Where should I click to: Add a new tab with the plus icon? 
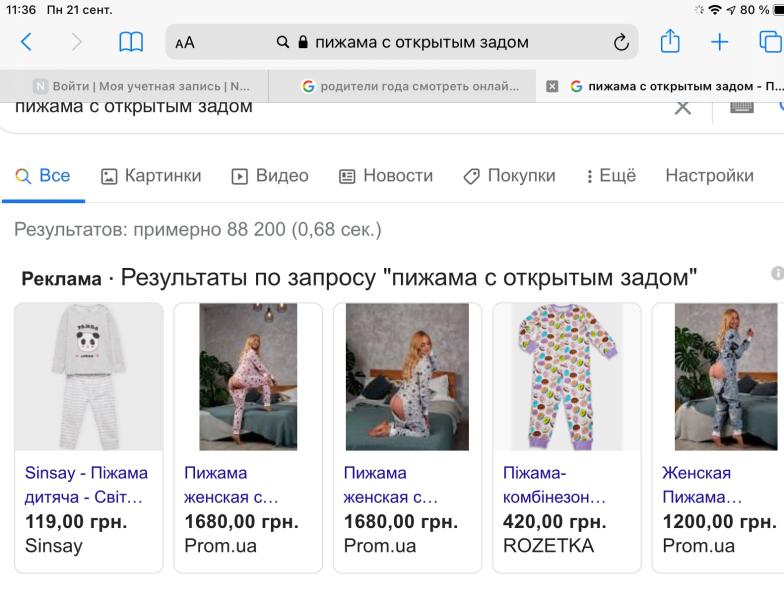(720, 42)
